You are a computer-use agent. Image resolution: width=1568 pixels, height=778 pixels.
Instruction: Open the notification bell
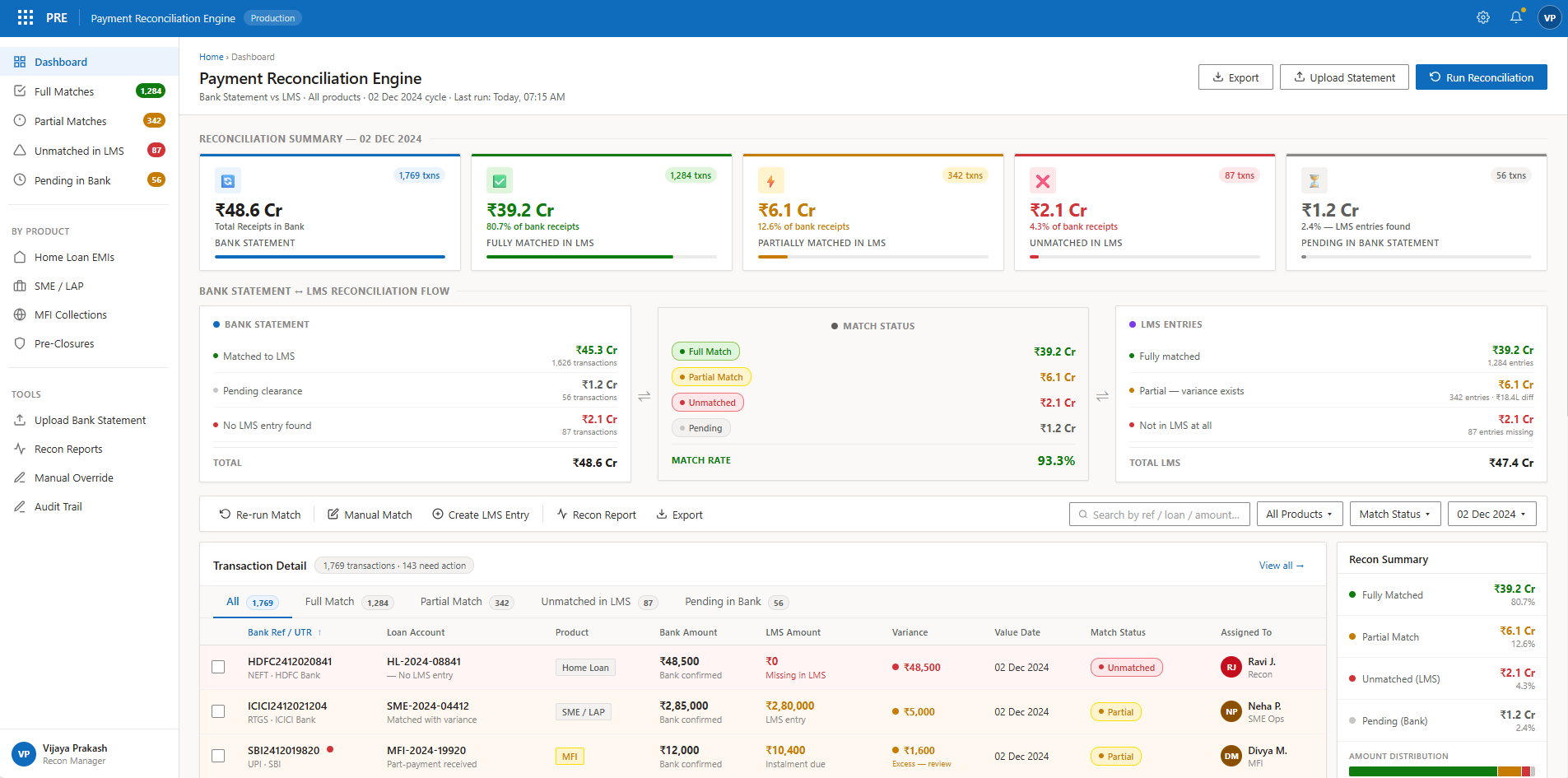pos(1516,16)
